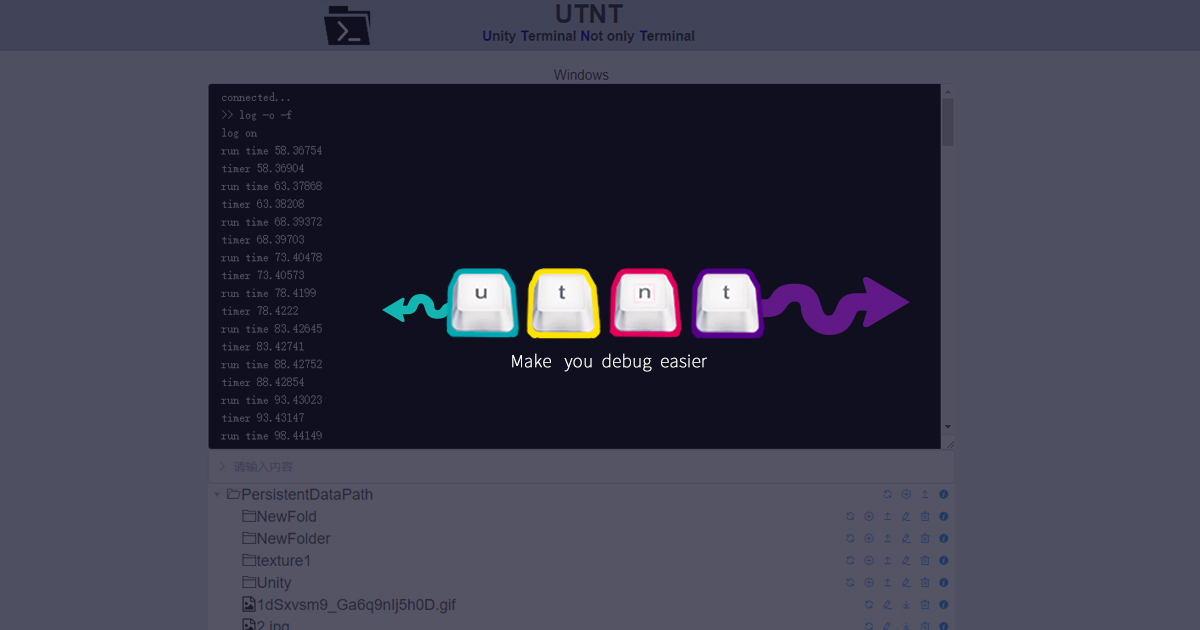The width and height of the screenshot is (1200, 630).
Task: Show info for texture1 folder
Action: 944,560
